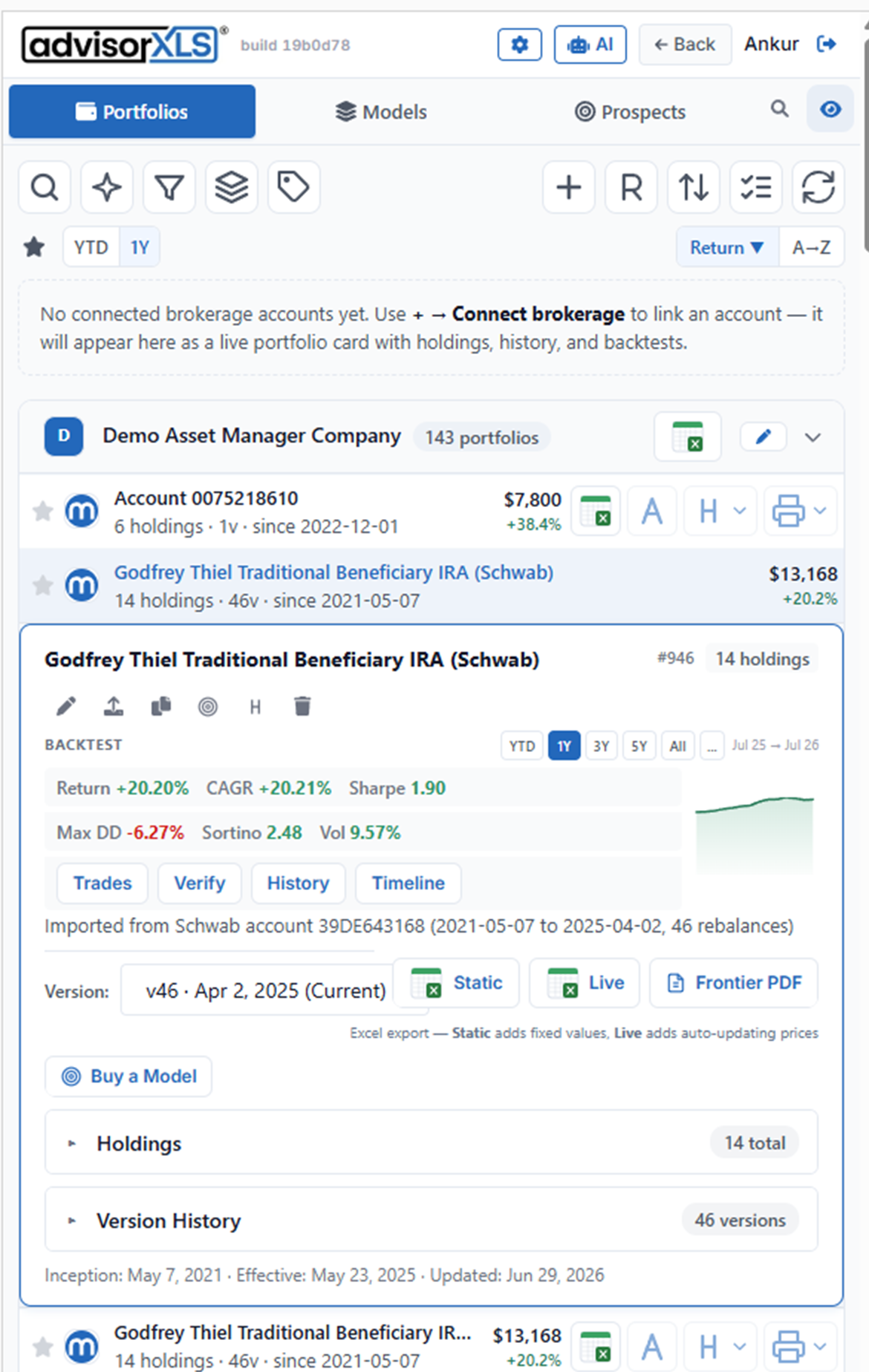The height and width of the screenshot is (1372, 869).
Task: Switch to the Portfolios tab
Action: (132, 111)
